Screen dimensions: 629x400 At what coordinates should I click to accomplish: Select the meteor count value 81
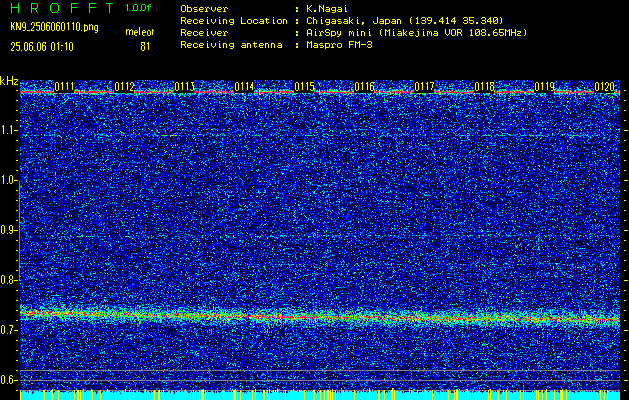[x=145, y=47]
